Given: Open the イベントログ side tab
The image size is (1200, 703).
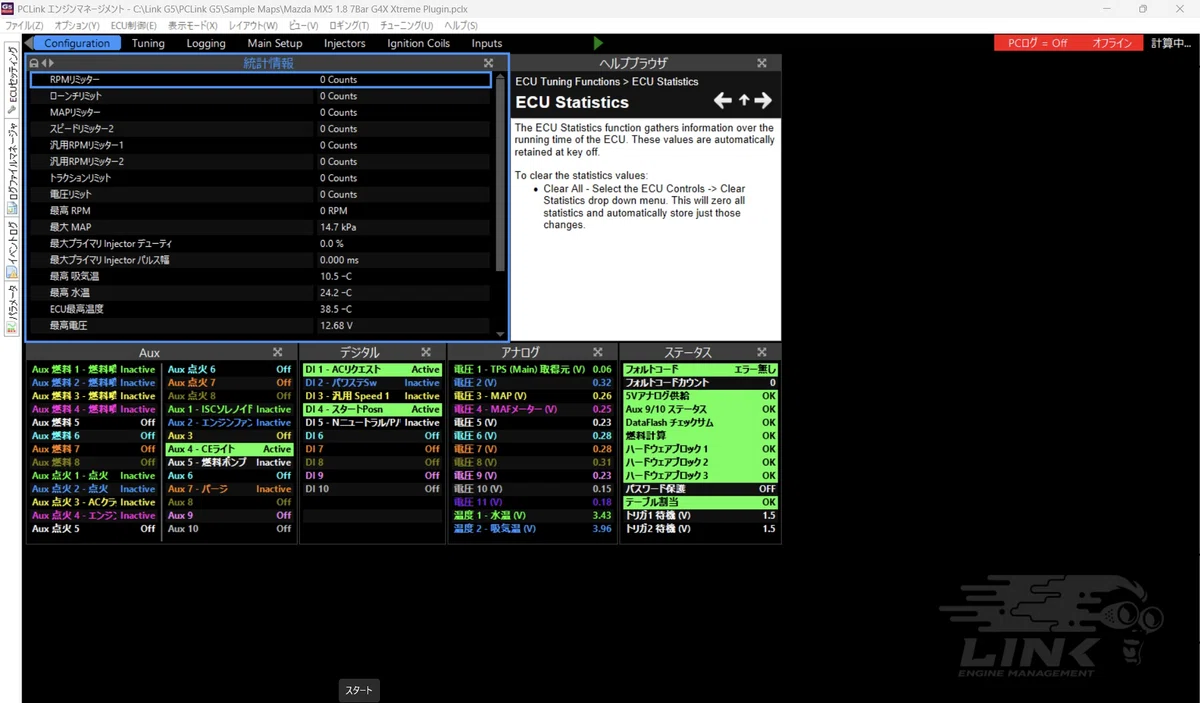Looking at the screenshot, I should coord(12,250).
